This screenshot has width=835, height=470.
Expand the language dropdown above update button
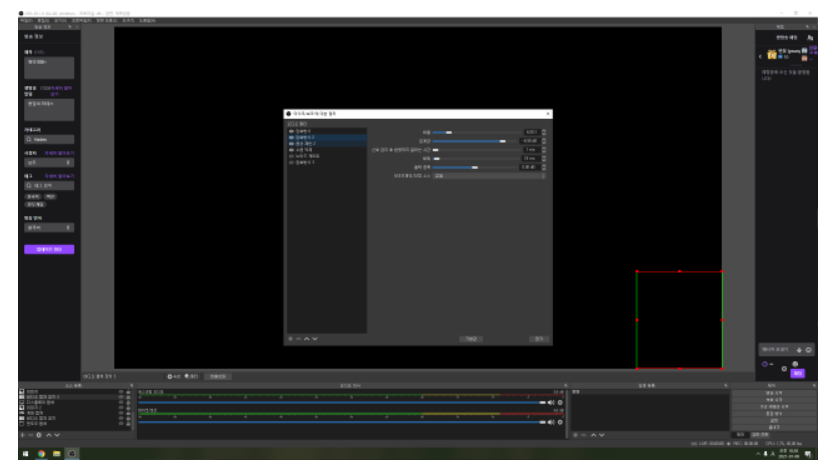click(x=49, y=227)
